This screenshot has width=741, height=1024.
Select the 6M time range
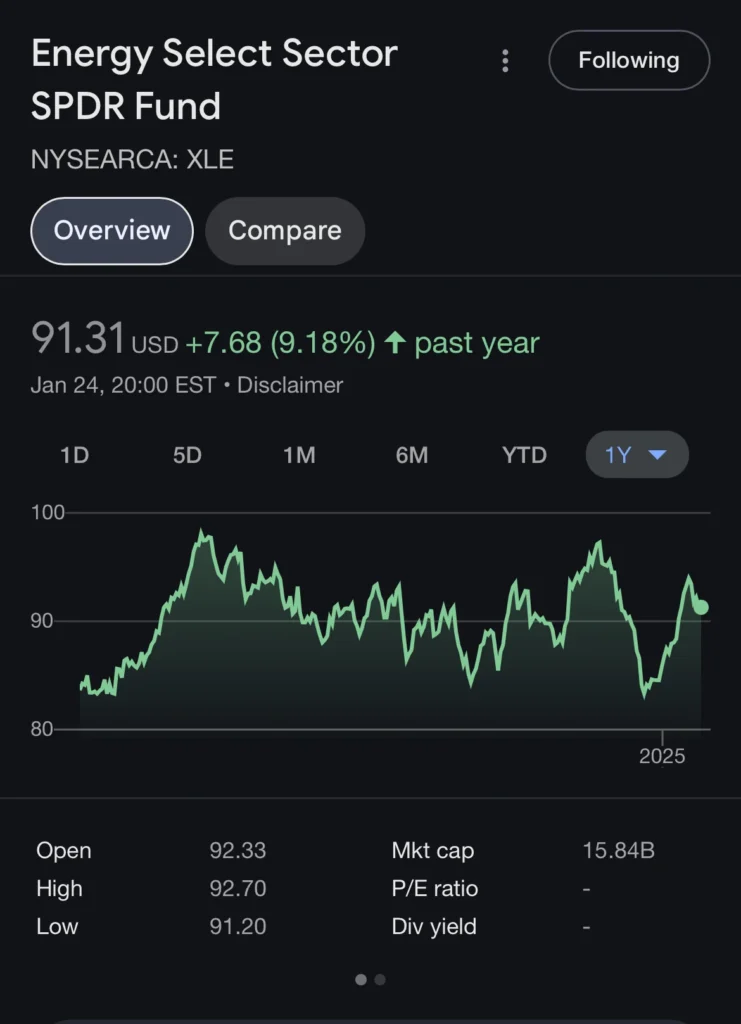pos(412,455)
